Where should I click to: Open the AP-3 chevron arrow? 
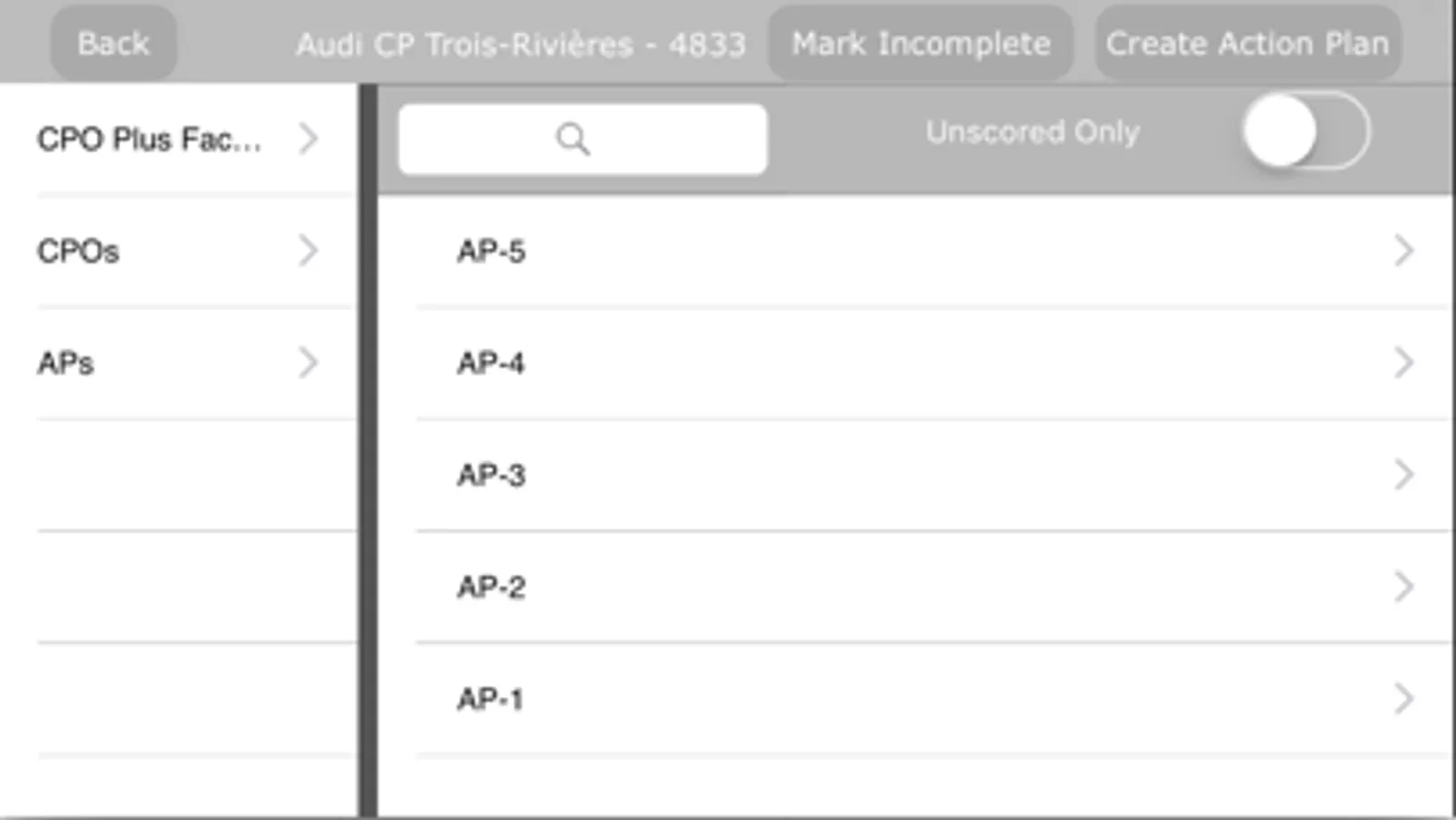[1403, 475]
